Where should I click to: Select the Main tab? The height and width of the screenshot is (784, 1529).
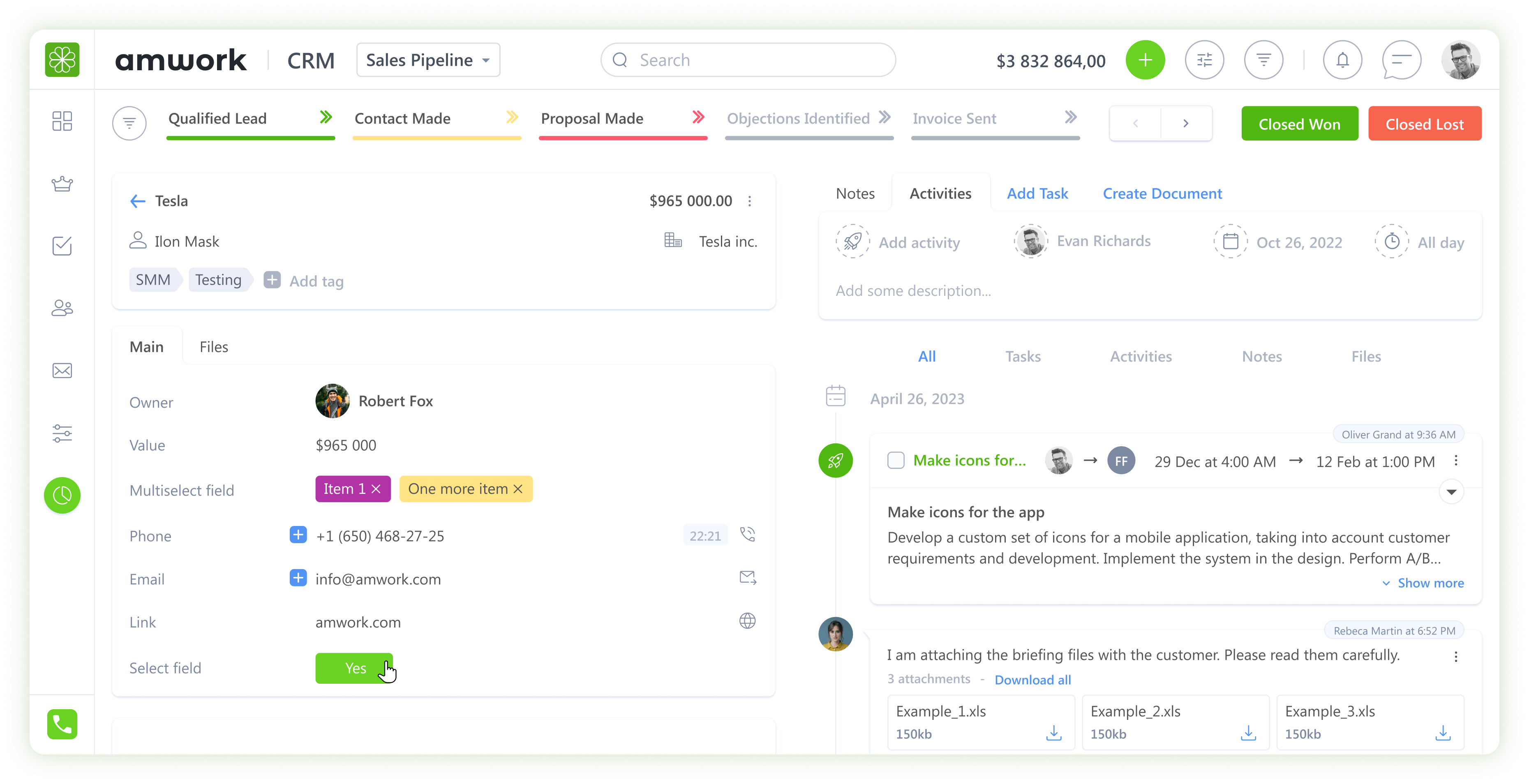click(x=147, y=347)
